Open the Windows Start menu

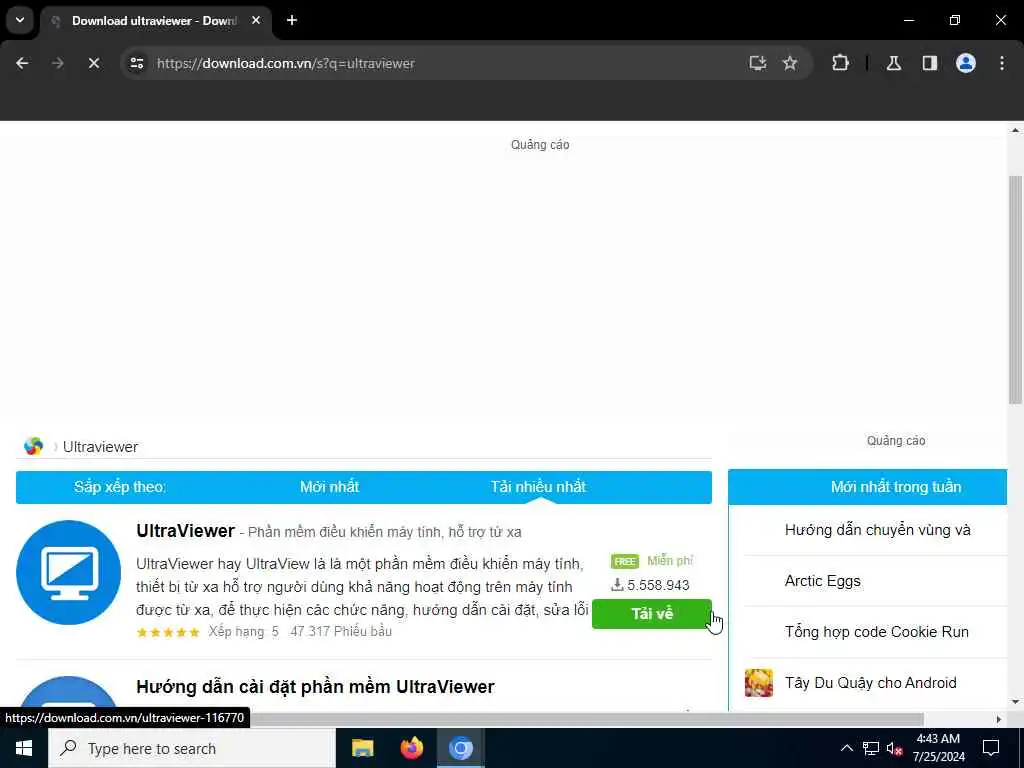point(24,748)
